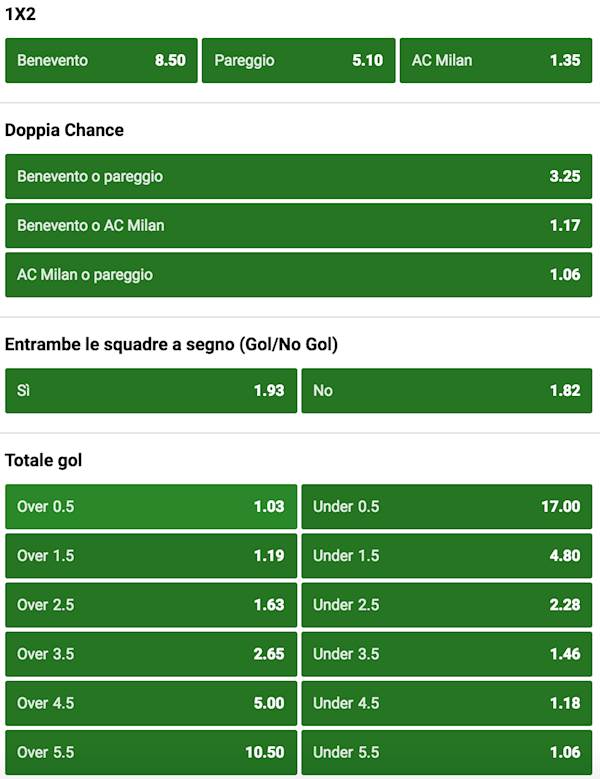
Task: Choose Under 5.5 goals option
Action: tap(447, 752)
